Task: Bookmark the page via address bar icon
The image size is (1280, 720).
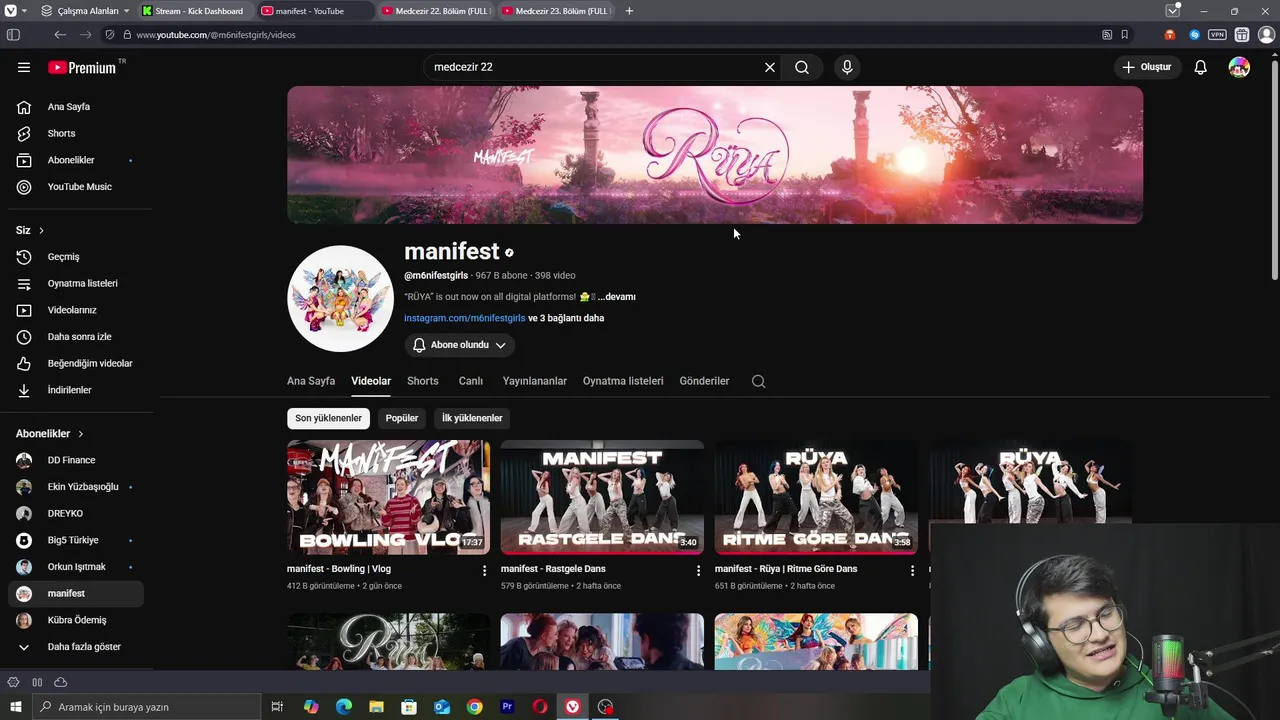Action: (1125, 35)
